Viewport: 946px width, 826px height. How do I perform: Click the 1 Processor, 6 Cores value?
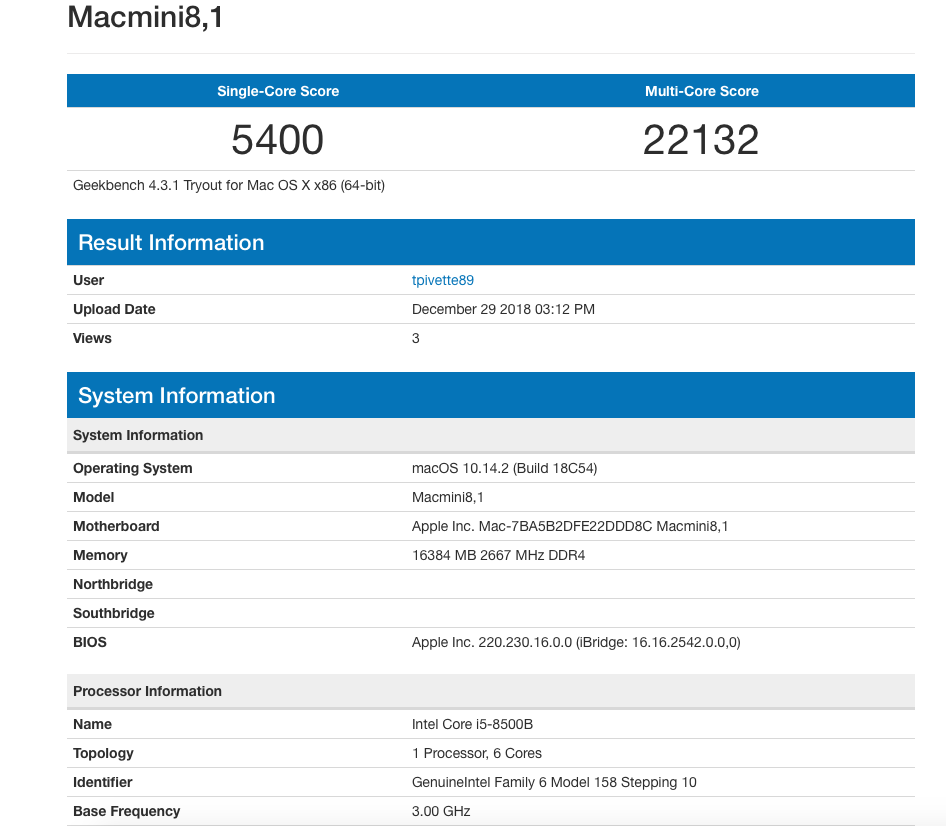[x=477, y=753]
